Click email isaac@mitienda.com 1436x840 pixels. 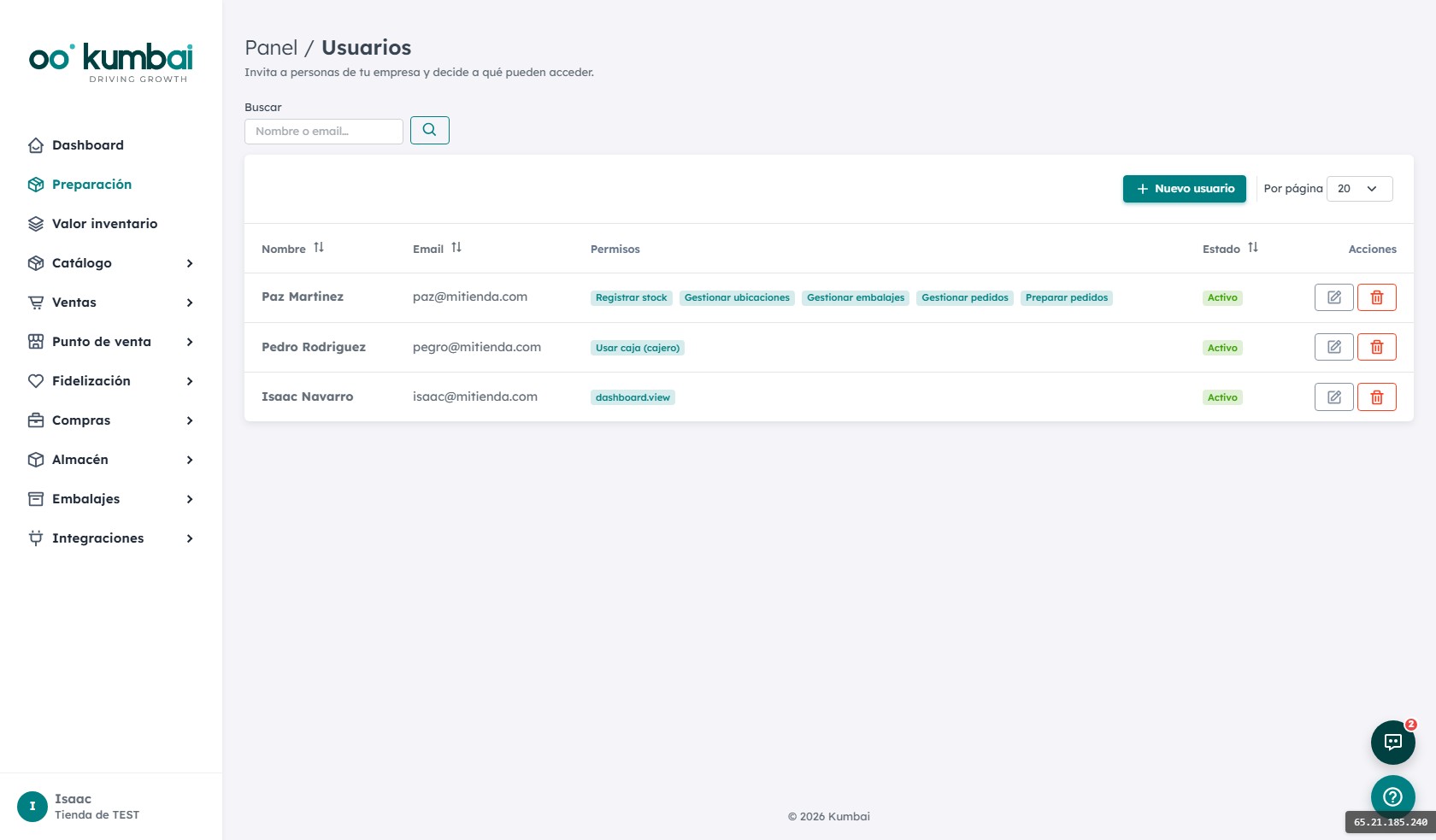[x=475, y=397]
